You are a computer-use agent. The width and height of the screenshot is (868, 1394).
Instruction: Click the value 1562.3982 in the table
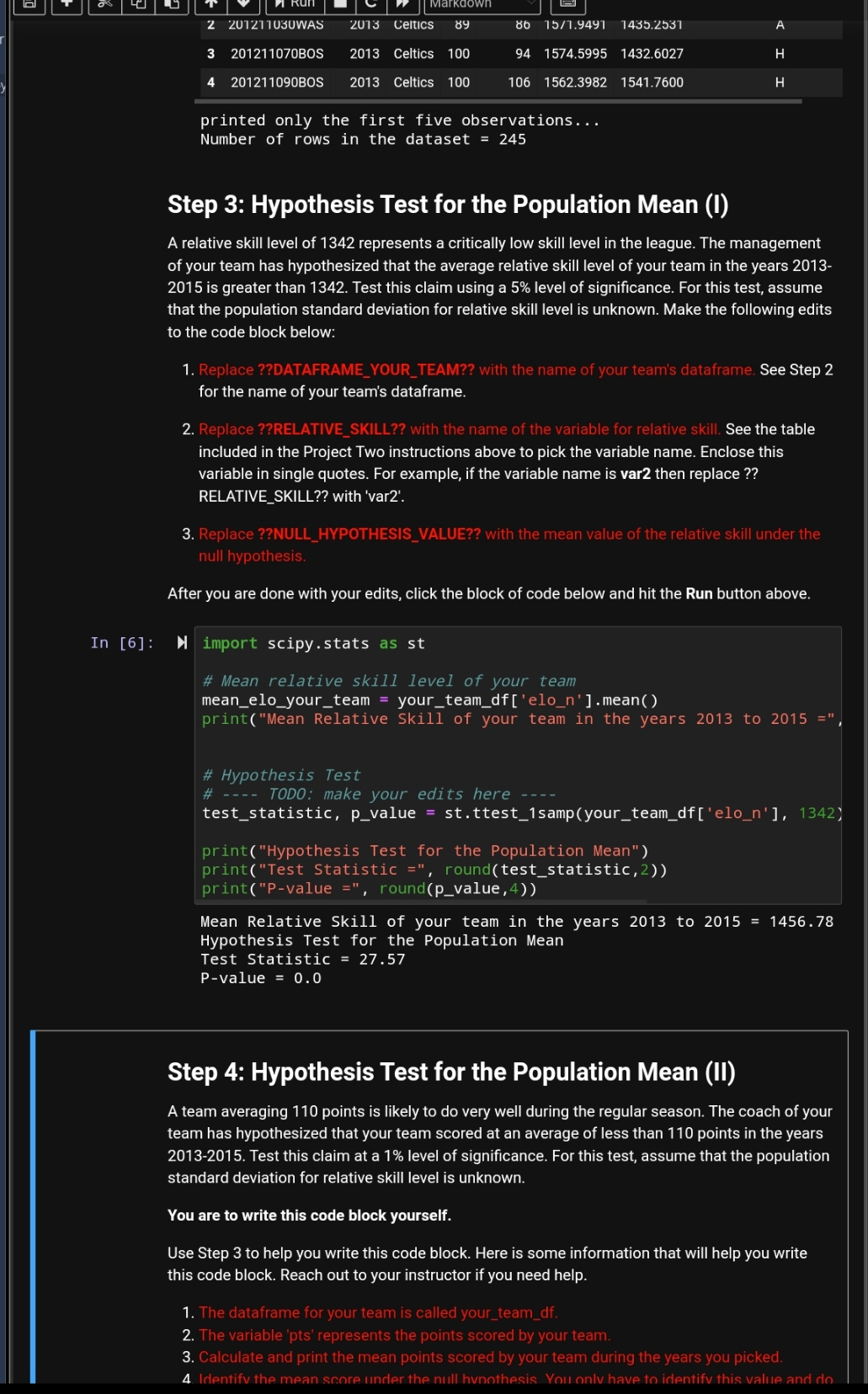tap(575, 82)
